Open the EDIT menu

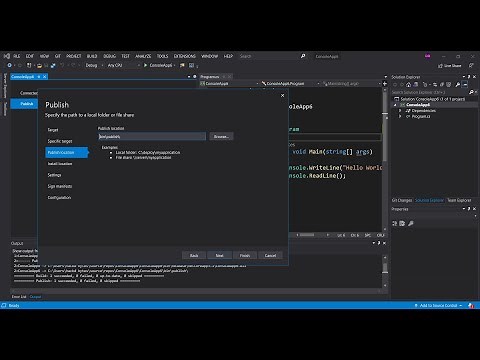click(x=30, y=56)
